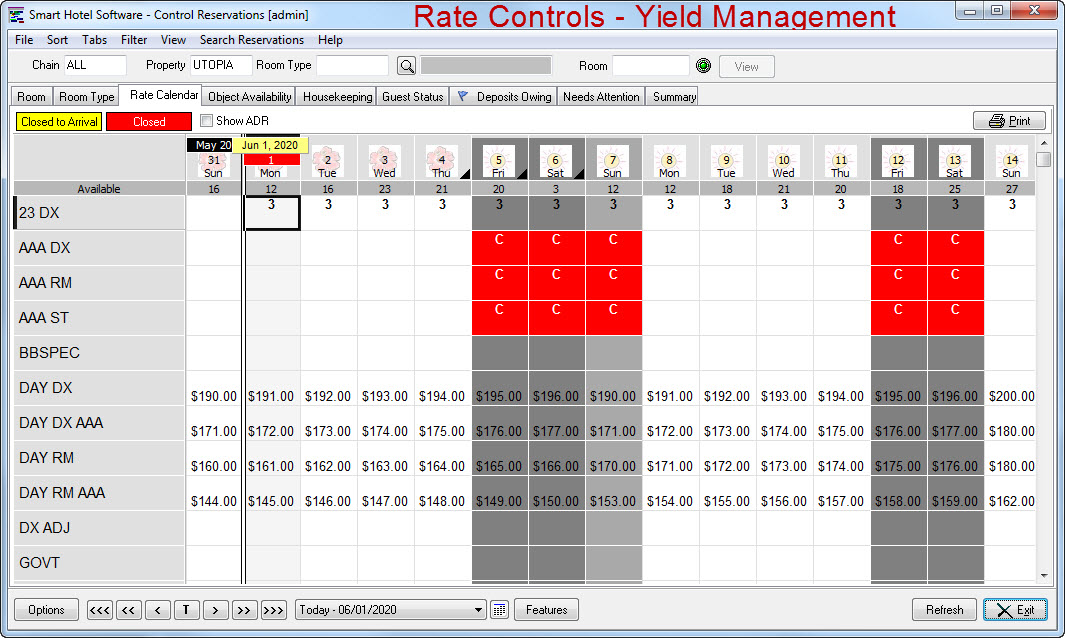Click the T today button
This screenshot has width=1065, height=638.
tap(186, 609)
